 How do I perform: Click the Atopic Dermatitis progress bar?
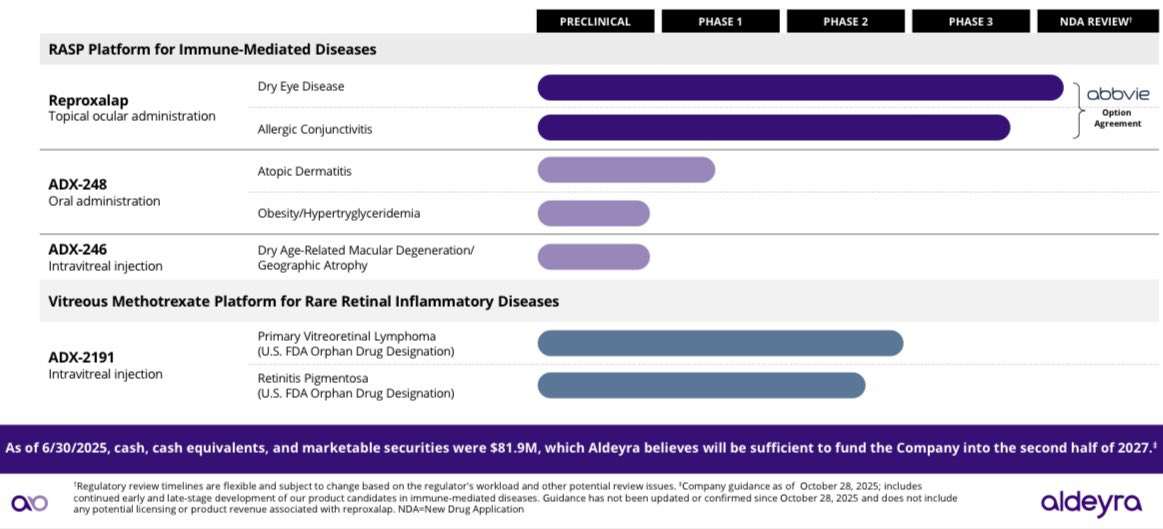(626, 170)
